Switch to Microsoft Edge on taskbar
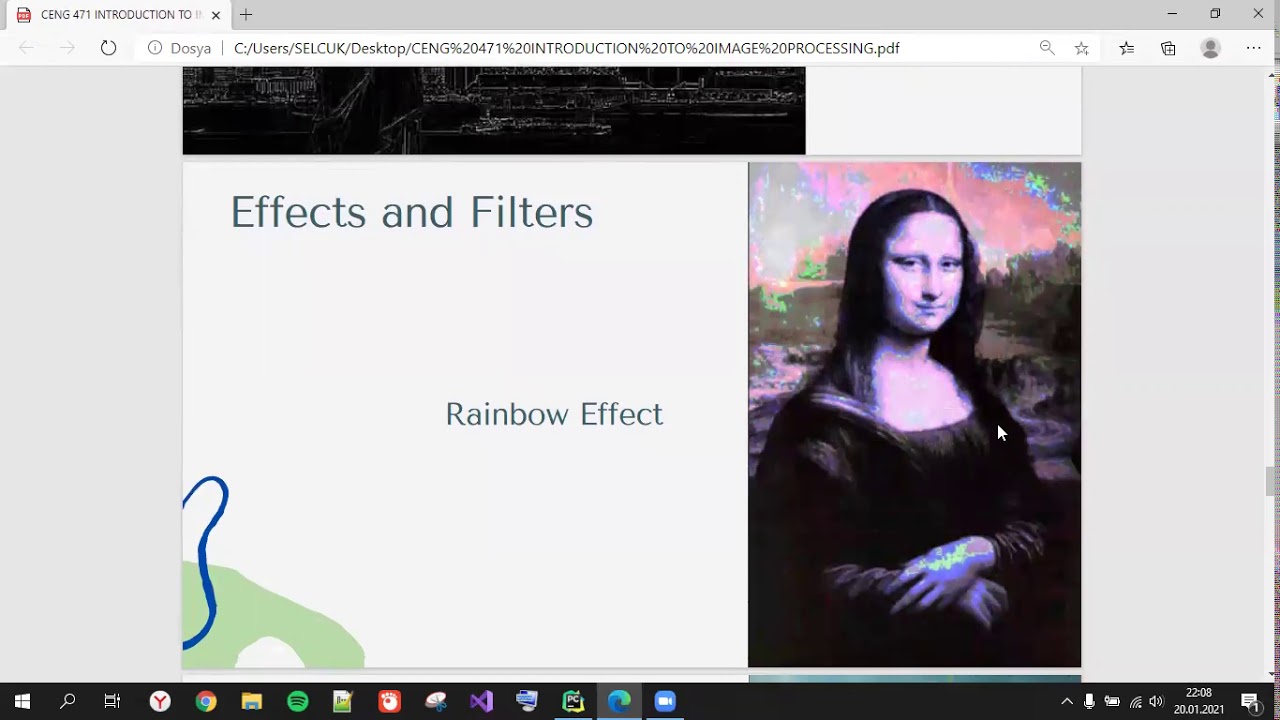This screenshot has height=720, width=1280. (619, 702)
